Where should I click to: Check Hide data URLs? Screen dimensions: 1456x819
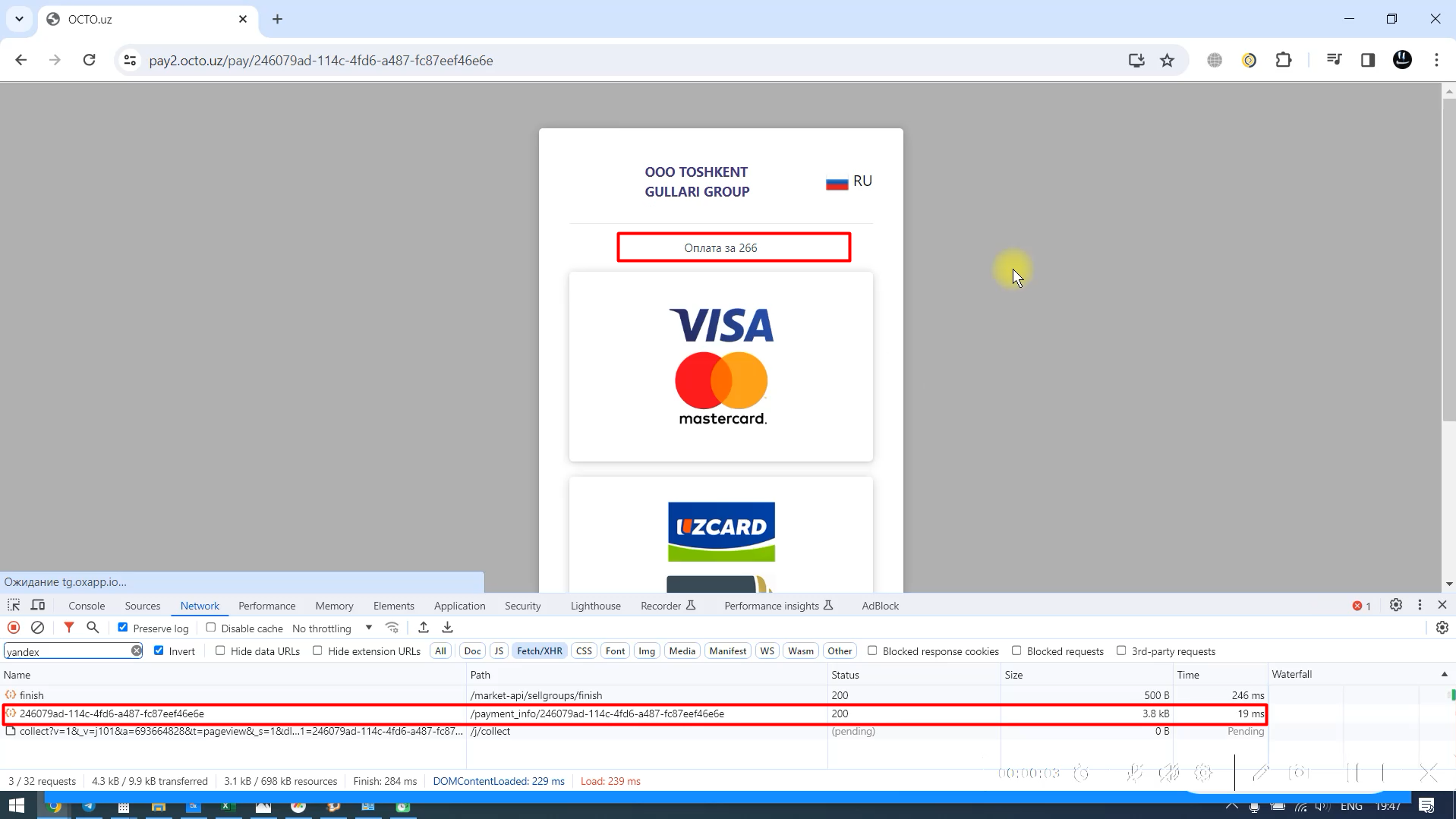coord(220,650)
